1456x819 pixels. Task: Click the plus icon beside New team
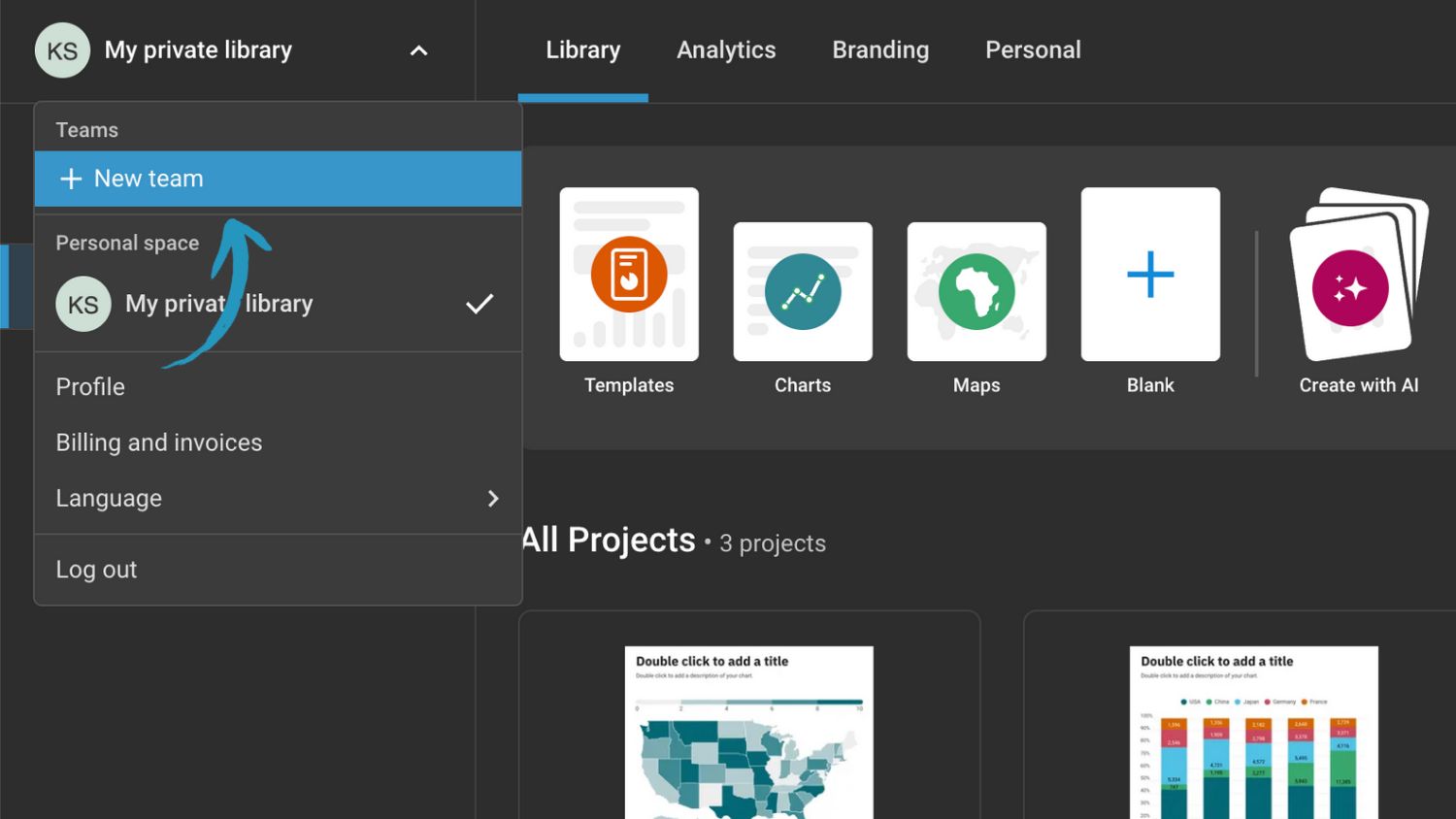71,179
